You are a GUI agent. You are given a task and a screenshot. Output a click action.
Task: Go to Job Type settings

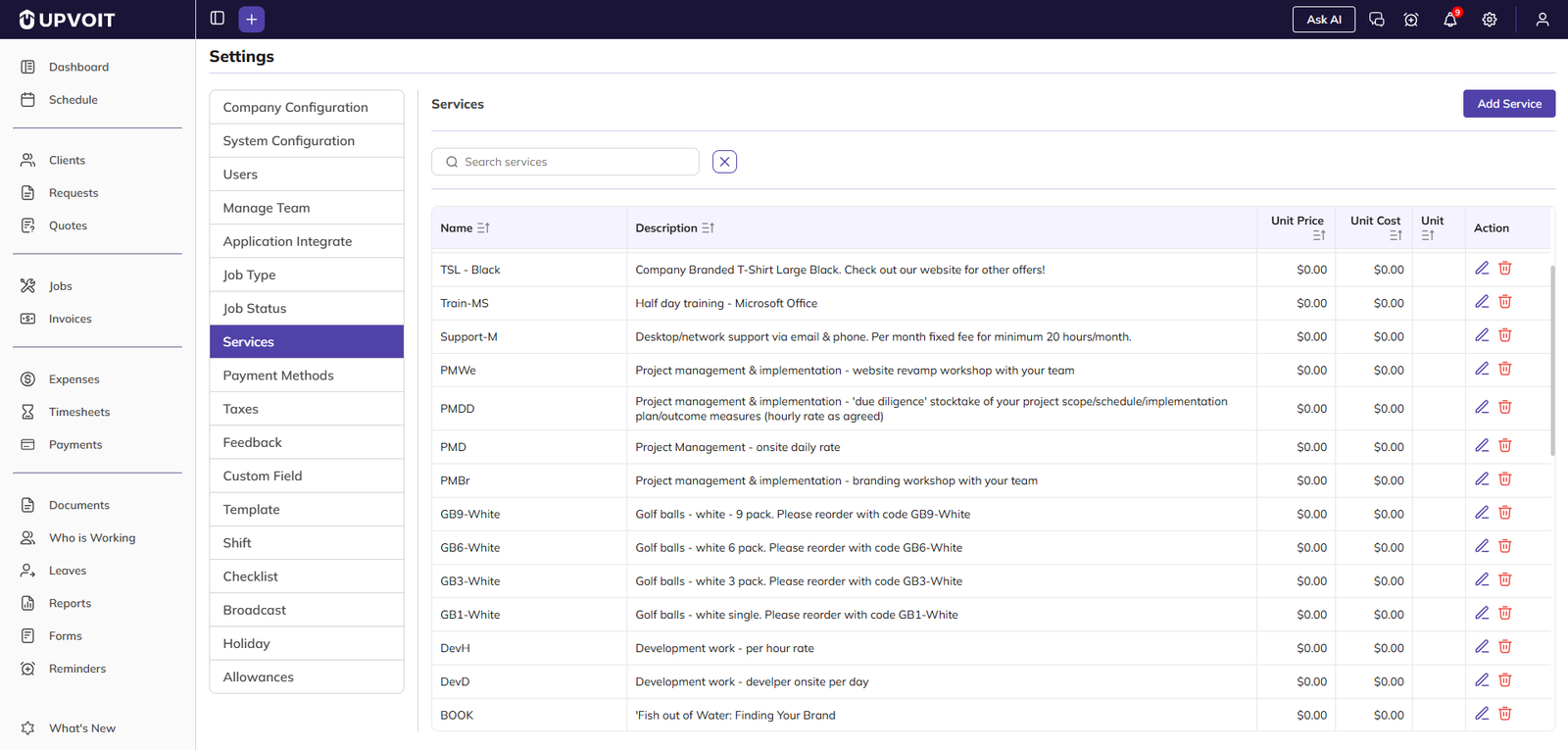(x=307, y=275)
